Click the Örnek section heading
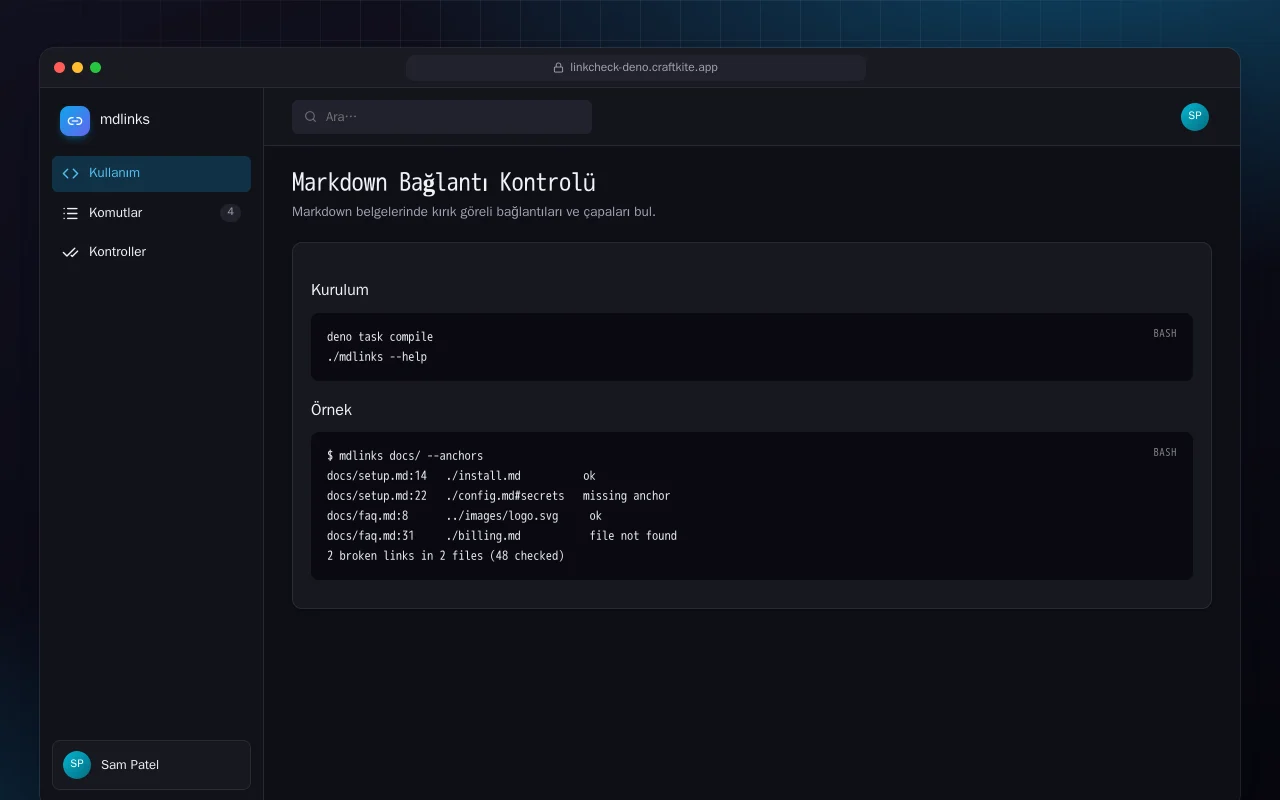 coord(331,410)
